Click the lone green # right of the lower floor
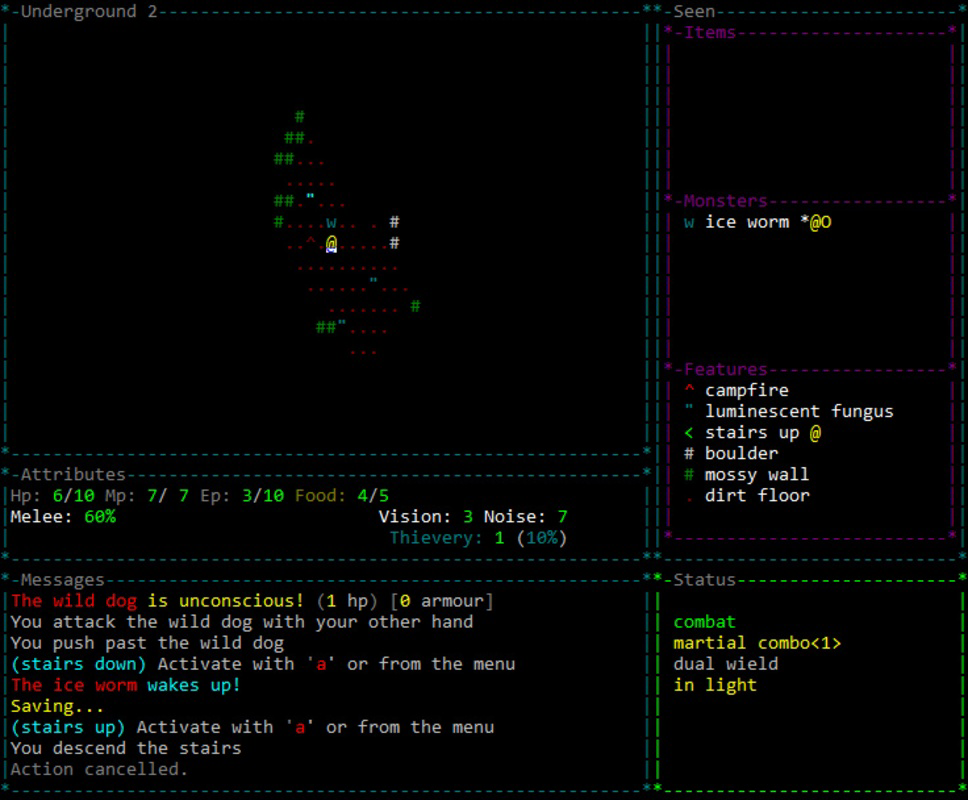Viewport: 968px width, 800px height. [x=415, y=306]
